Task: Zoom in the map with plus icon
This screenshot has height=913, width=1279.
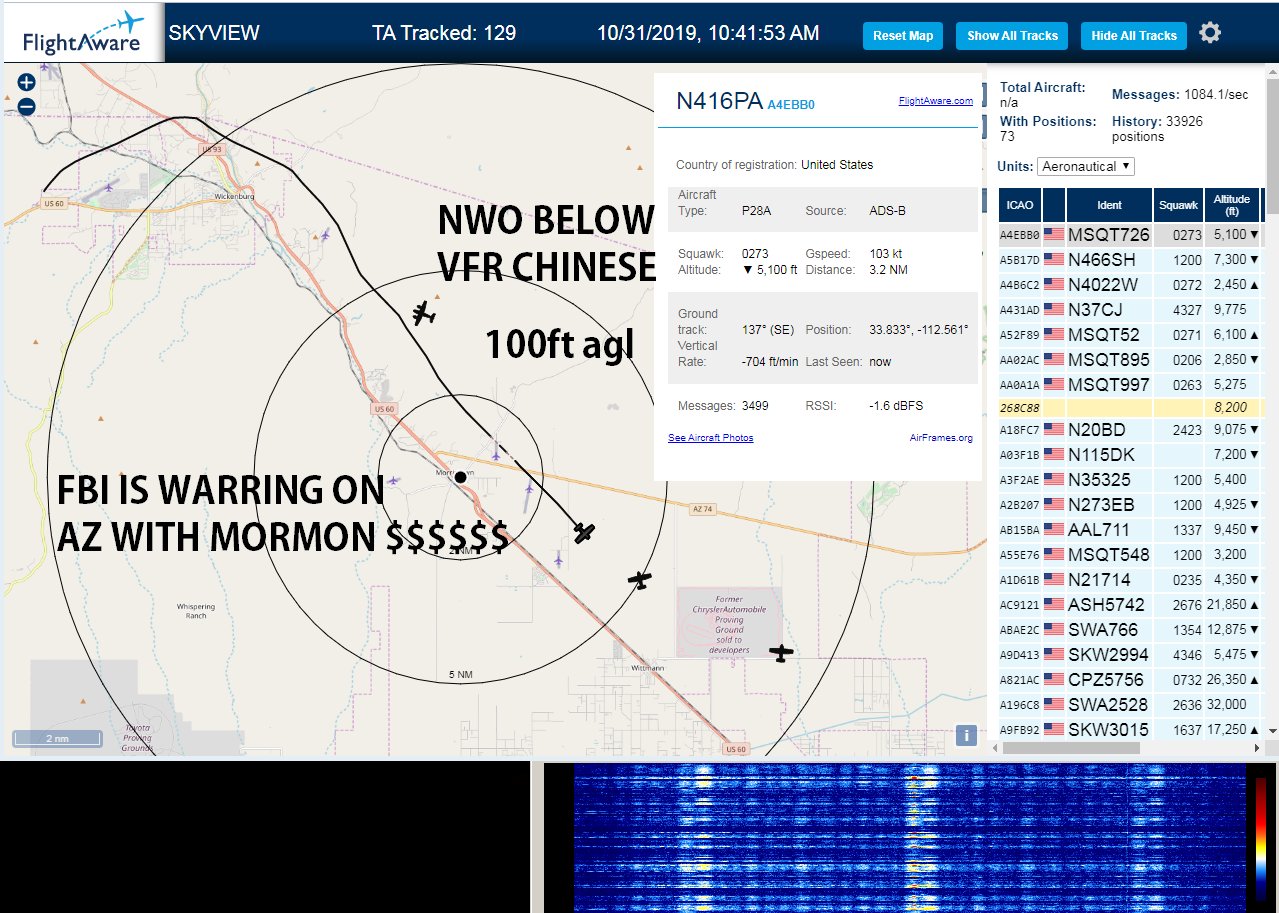Action: (x=27, y=83)
